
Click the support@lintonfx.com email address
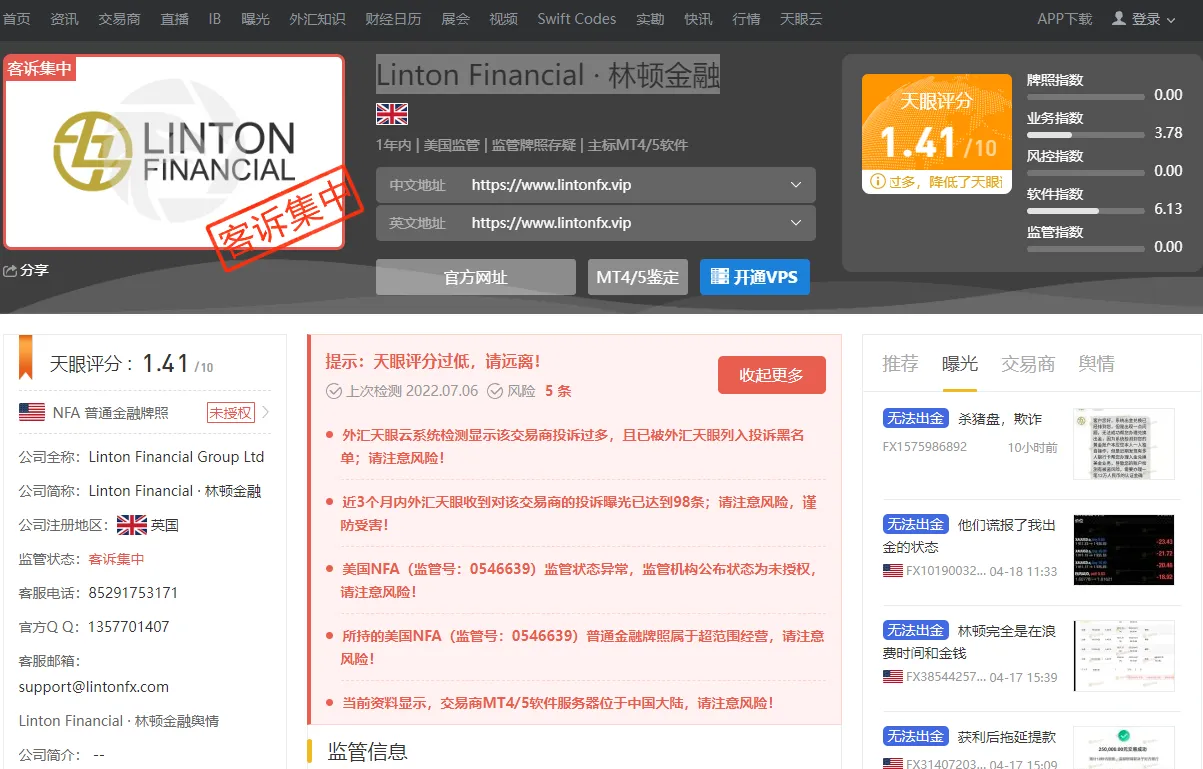(94, 687)
